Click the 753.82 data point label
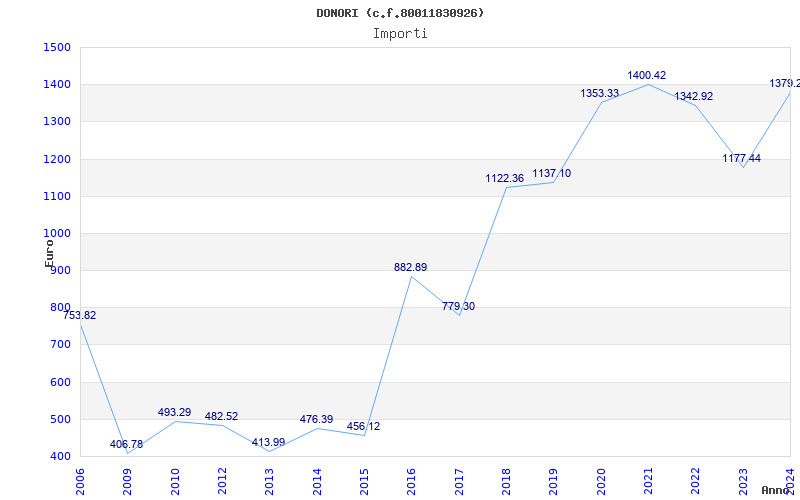Viewport: 800px width, 500px height. coord(80,315)
